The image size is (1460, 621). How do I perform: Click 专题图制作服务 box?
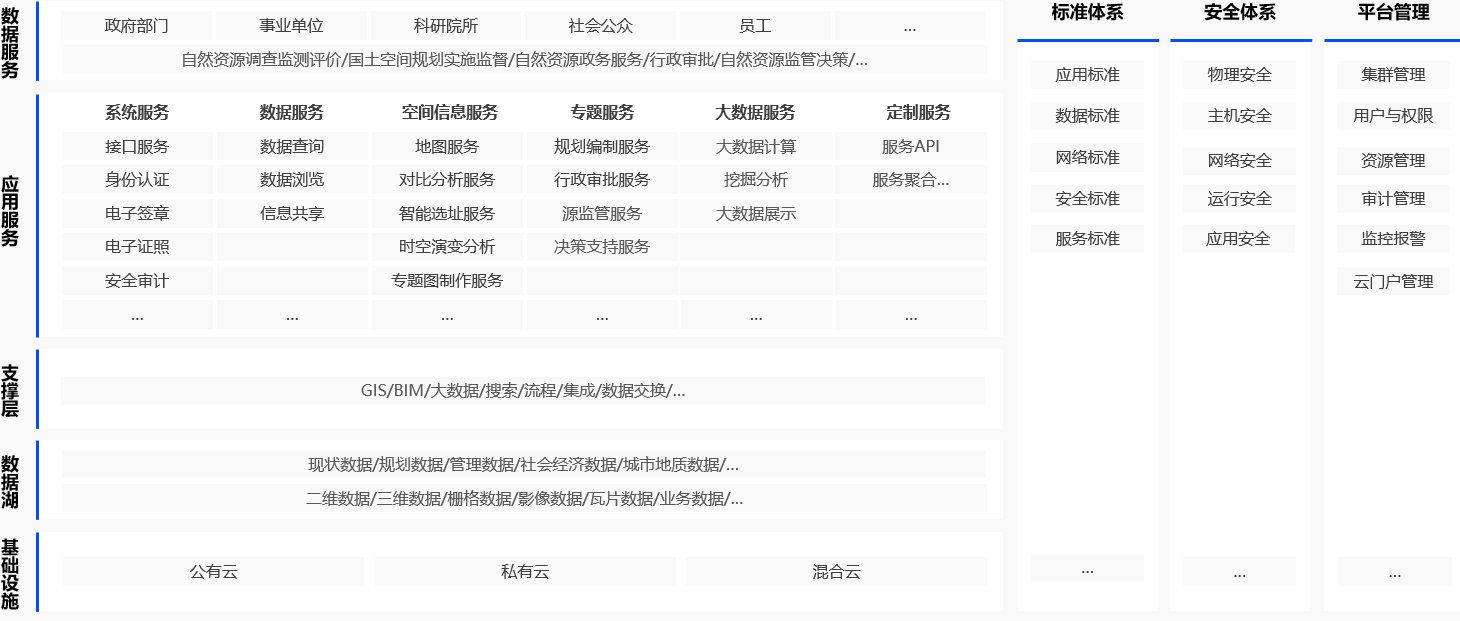pos(447,281)
